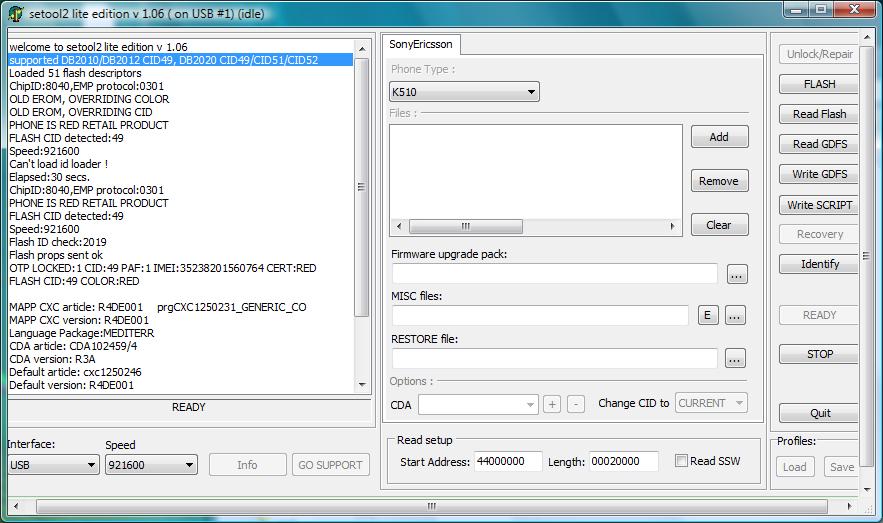Click the Files list left scroll arrow

399,226
